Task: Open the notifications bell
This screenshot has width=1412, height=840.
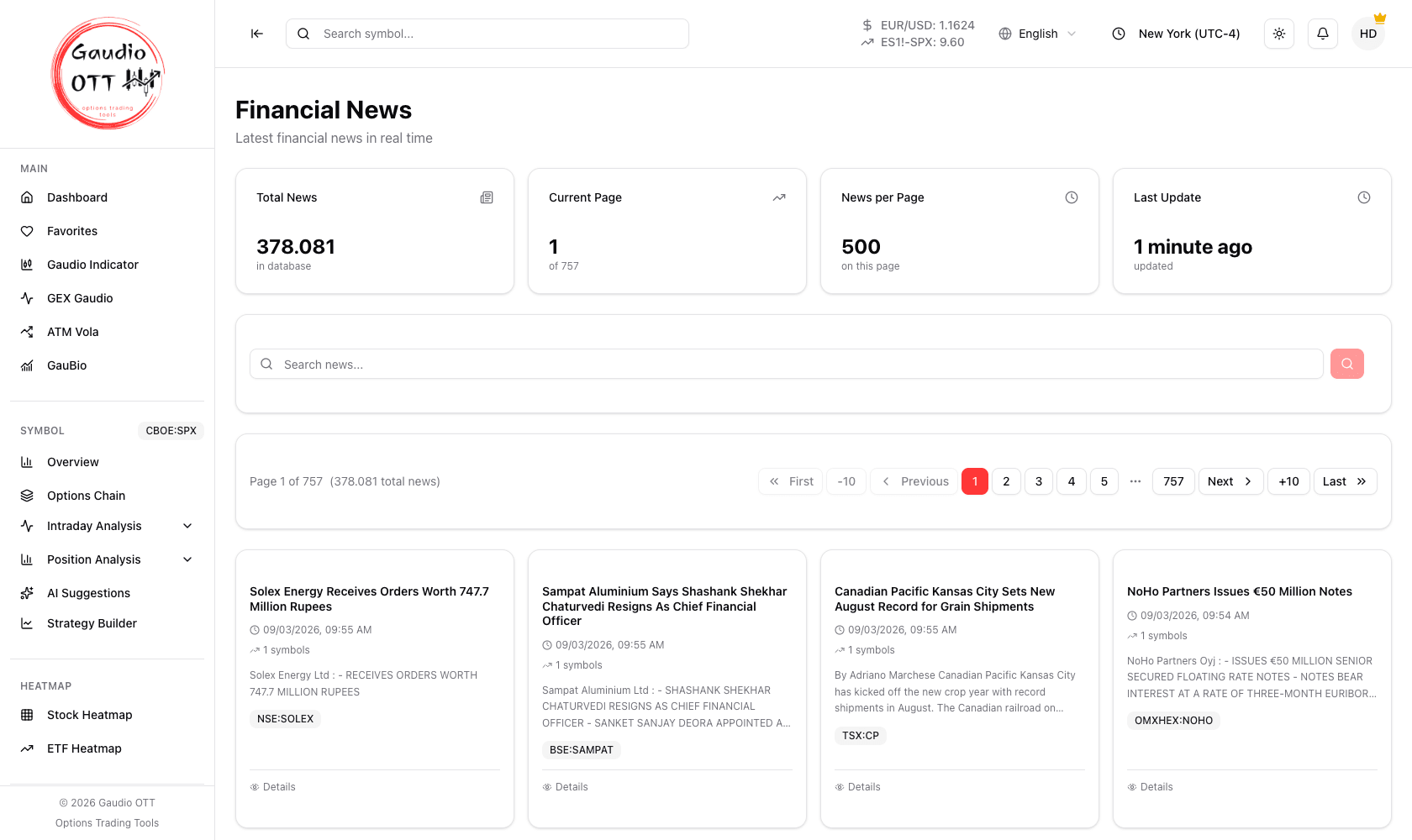Action: click(x=1323, y=34)
